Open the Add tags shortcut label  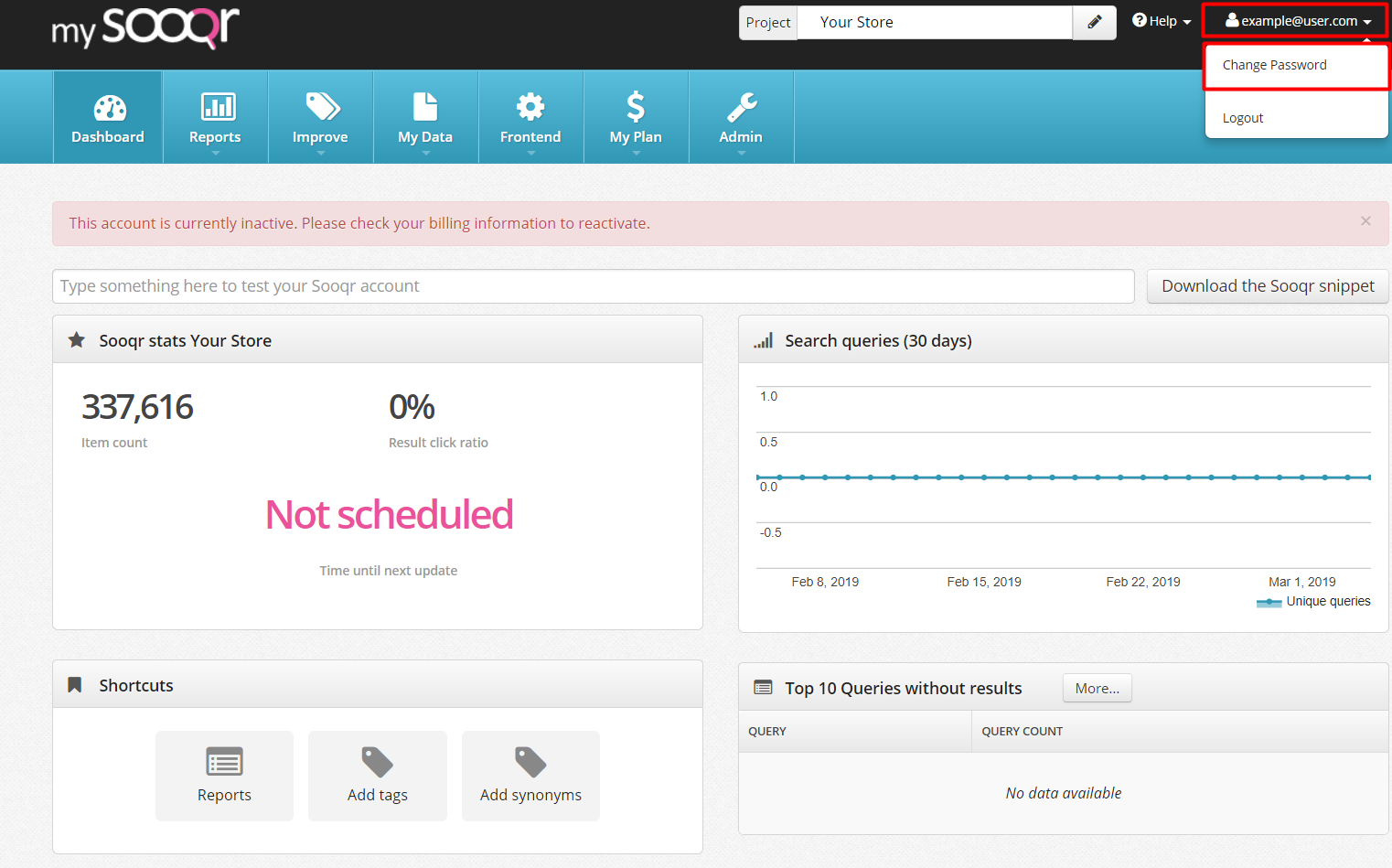pyautogui.click(x=378, y=795)
